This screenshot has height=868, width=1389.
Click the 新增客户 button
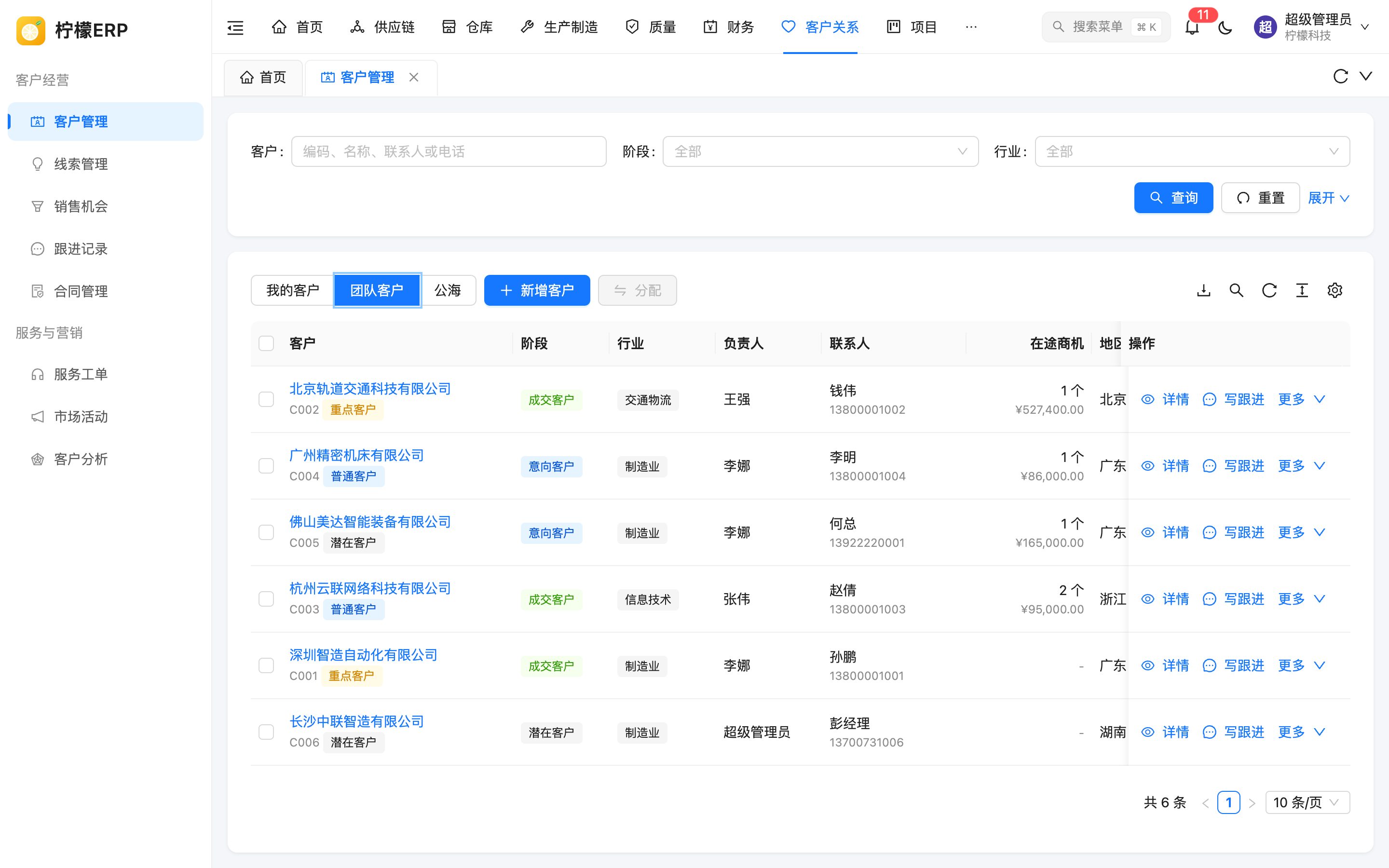[537, 290]
